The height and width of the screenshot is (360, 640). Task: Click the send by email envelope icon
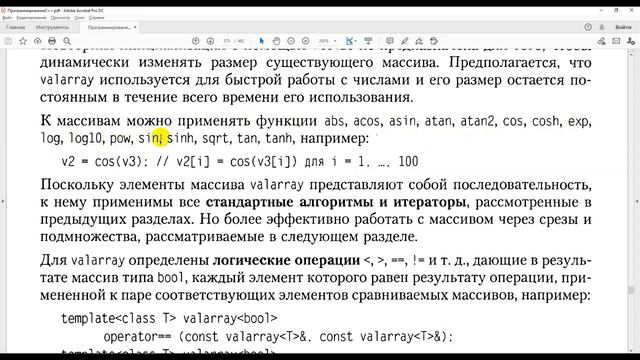616,41
